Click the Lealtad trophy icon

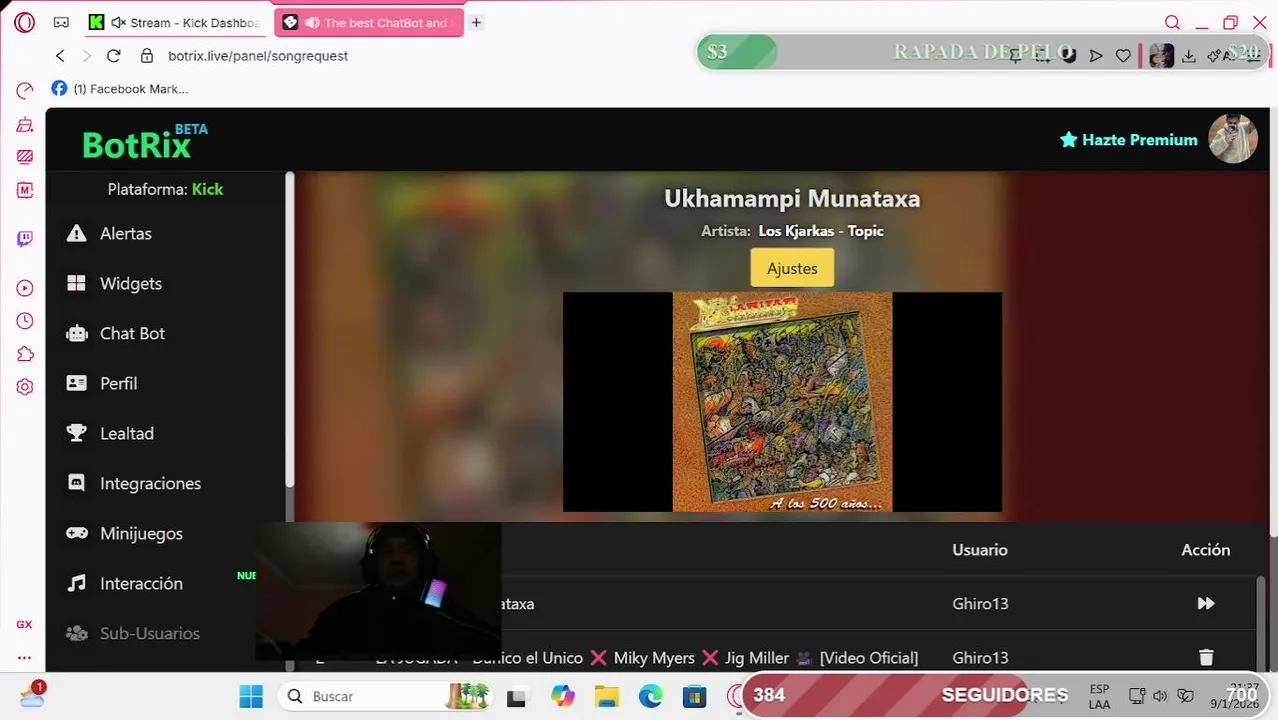[x=76, y=433]
